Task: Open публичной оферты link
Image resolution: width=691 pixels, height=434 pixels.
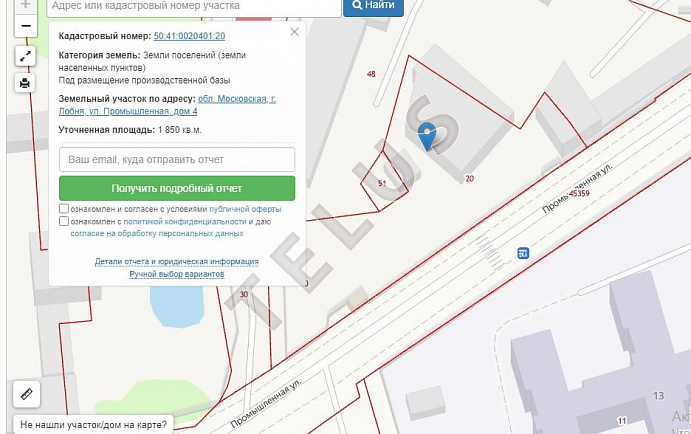Action: (x=245, y=209)
